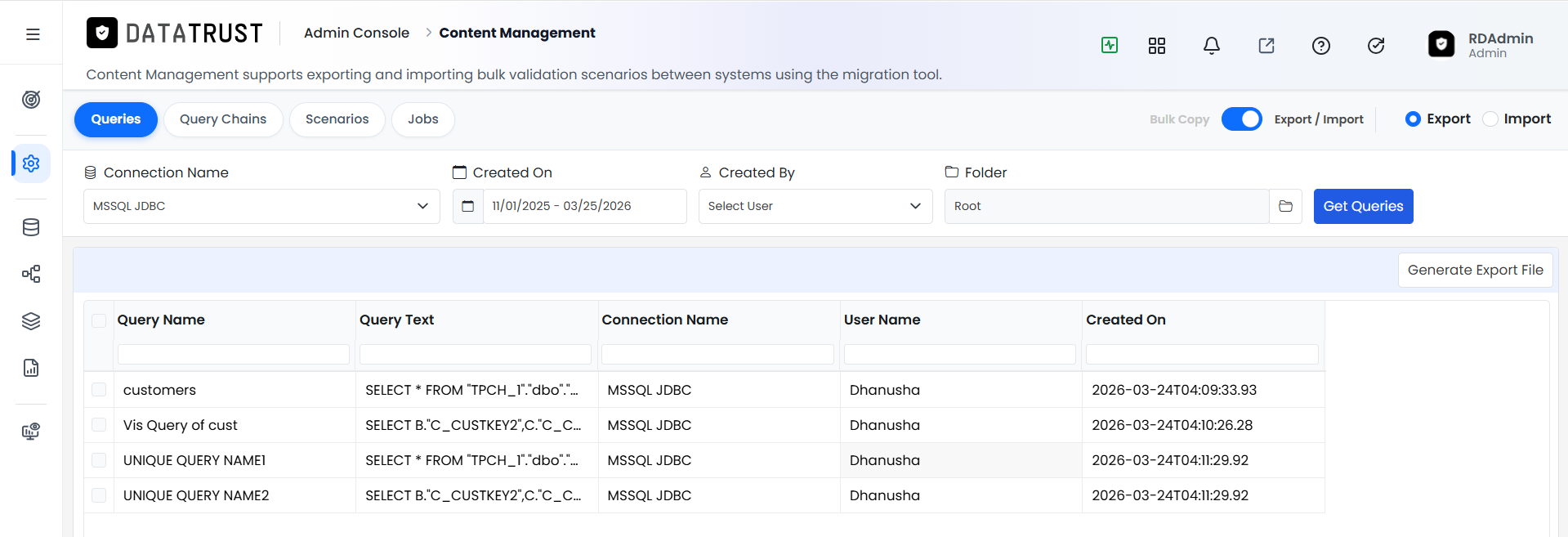Click the folder browse icon beside Root
The image size is (1568, 537).
point(1285,206)
